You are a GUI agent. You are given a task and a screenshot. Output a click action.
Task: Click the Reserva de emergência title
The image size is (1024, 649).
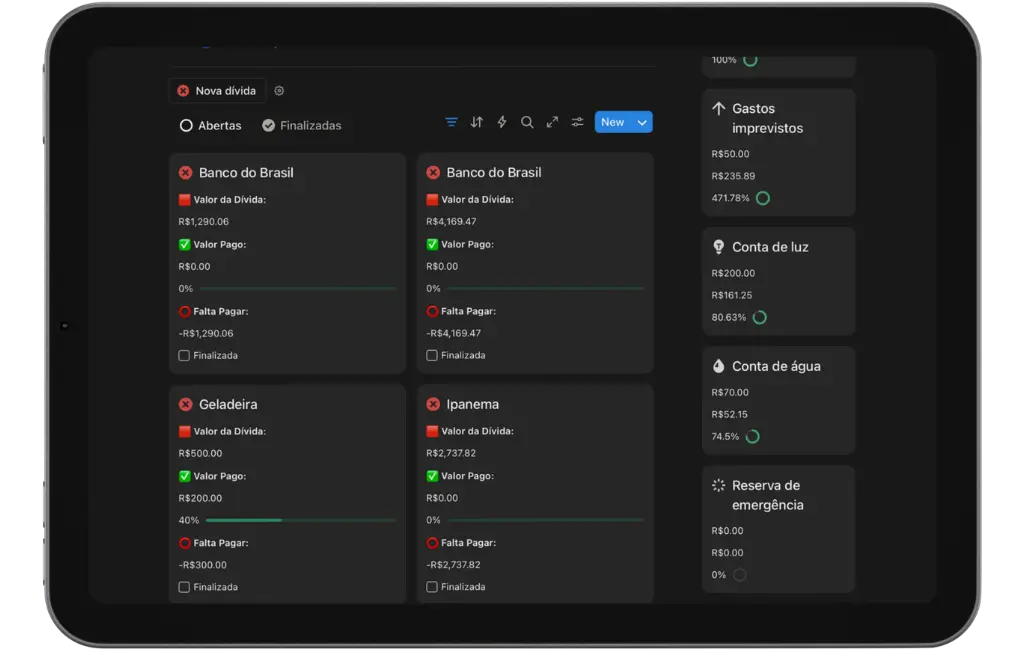(767, 495)
